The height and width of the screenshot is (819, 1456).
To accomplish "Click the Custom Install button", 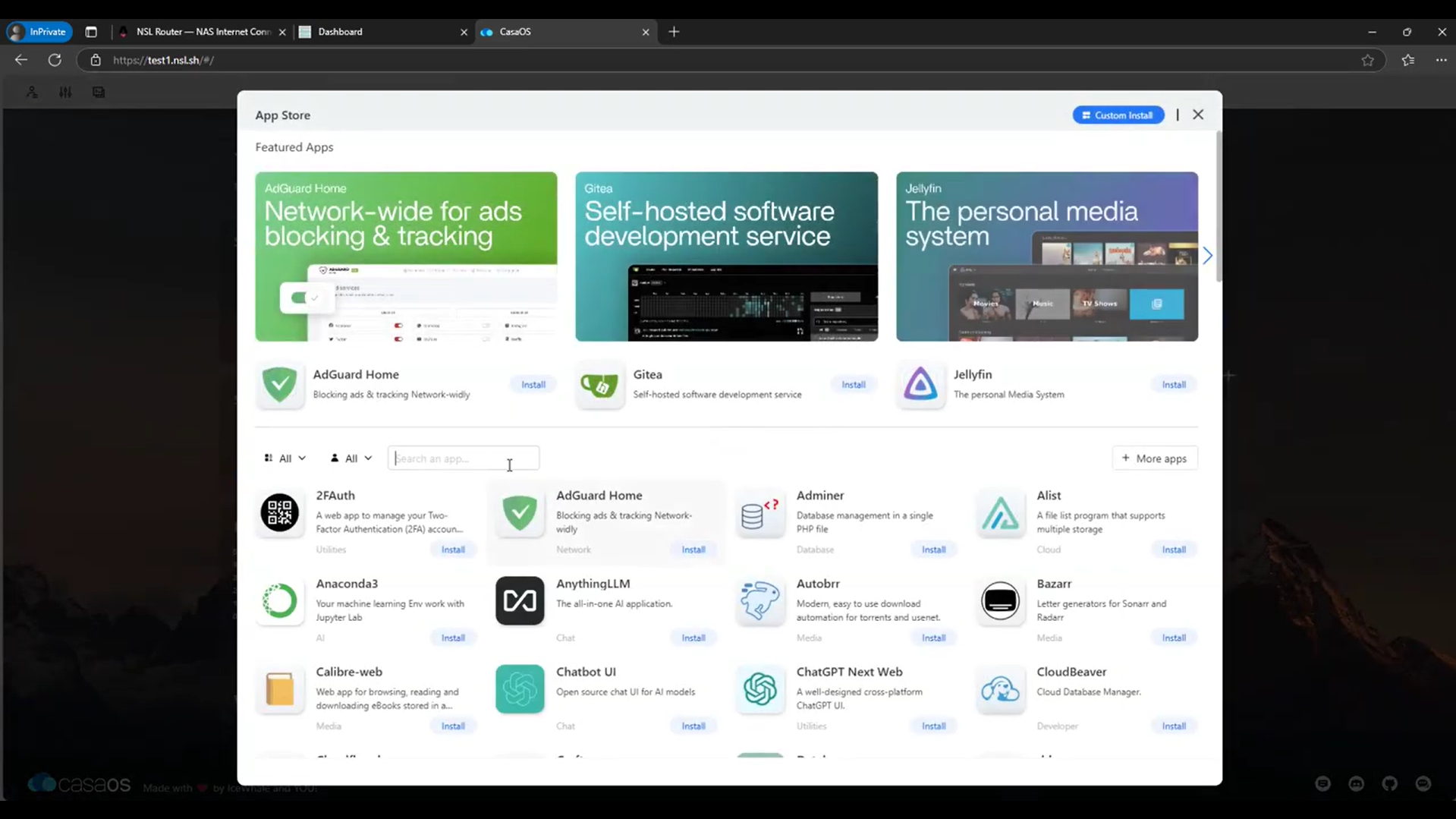I will point(1118,115).
